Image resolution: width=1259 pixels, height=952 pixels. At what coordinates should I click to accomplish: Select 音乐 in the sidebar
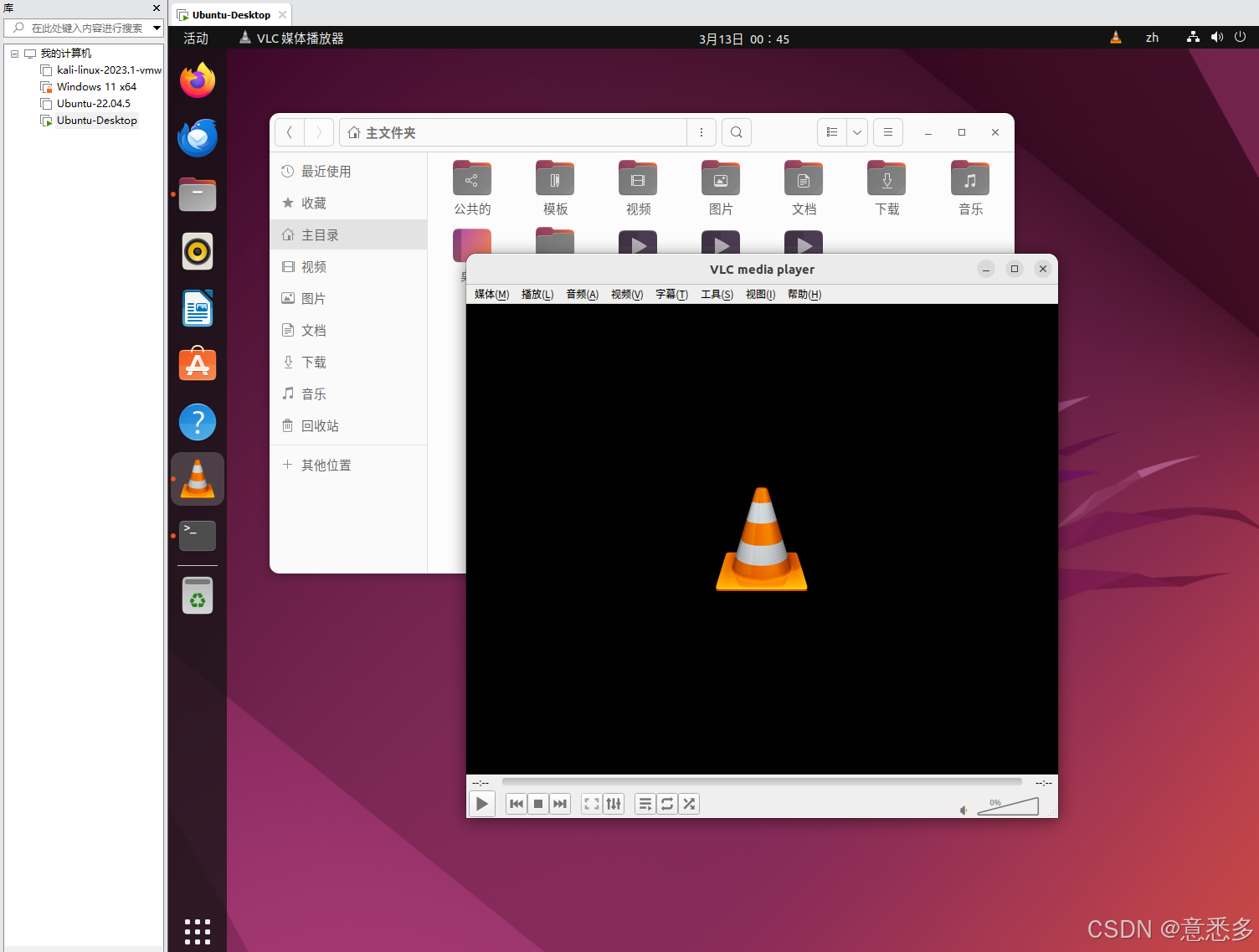click(348, 394)
